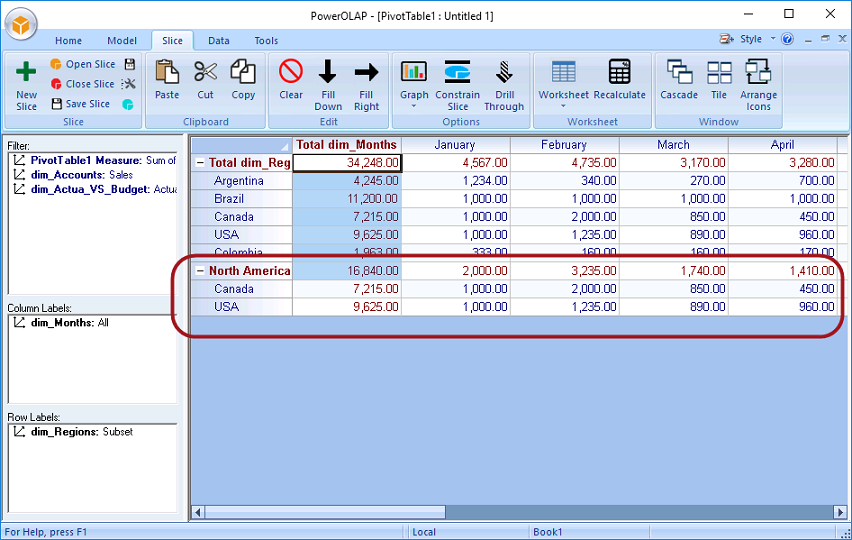Select Argentina January cell 1,234.00
The width and height of the screenshot is (852, 540).
(x=455, y=181)
